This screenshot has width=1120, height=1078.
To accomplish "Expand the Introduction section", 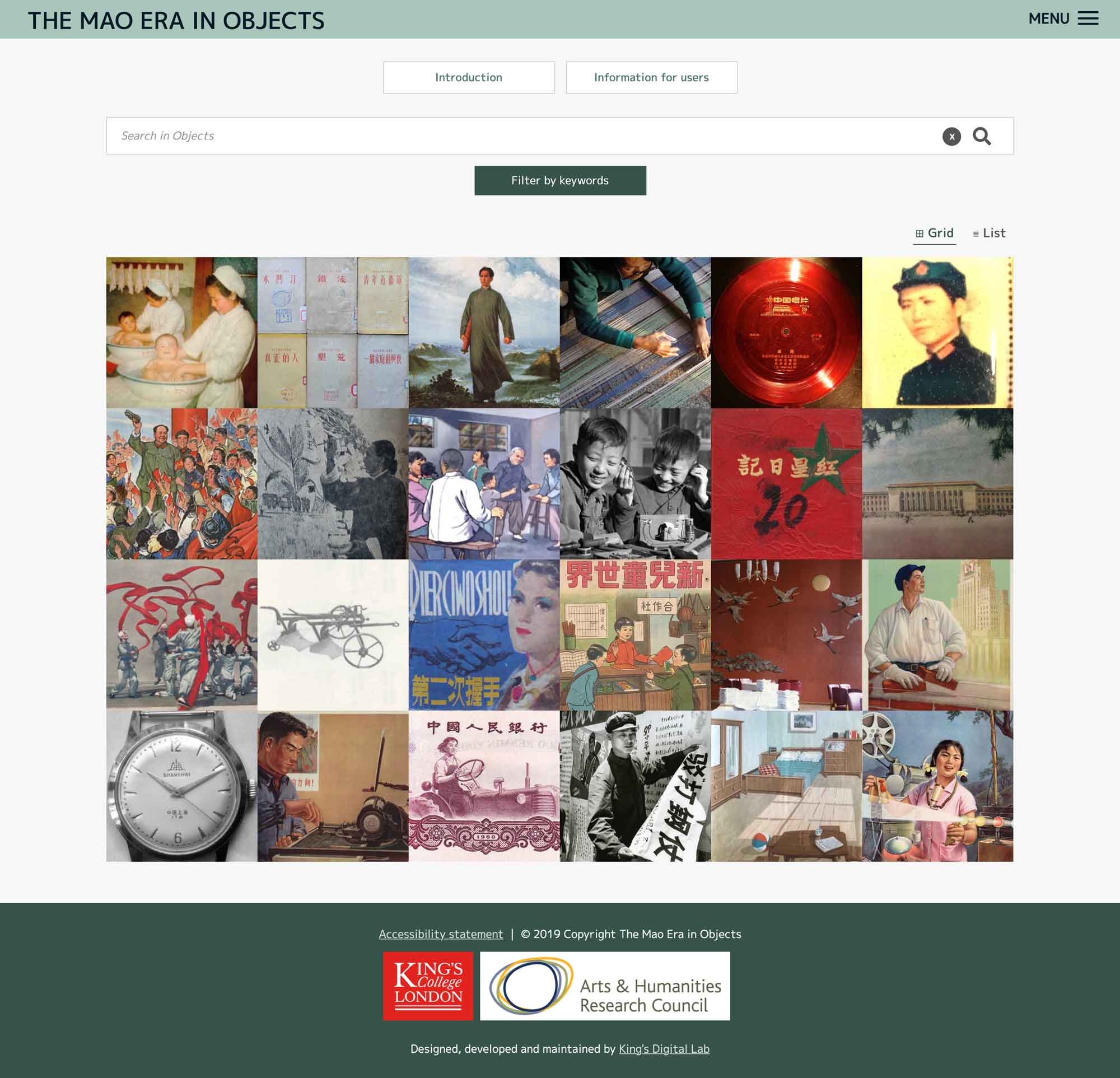I will click(x=468, y=77).
